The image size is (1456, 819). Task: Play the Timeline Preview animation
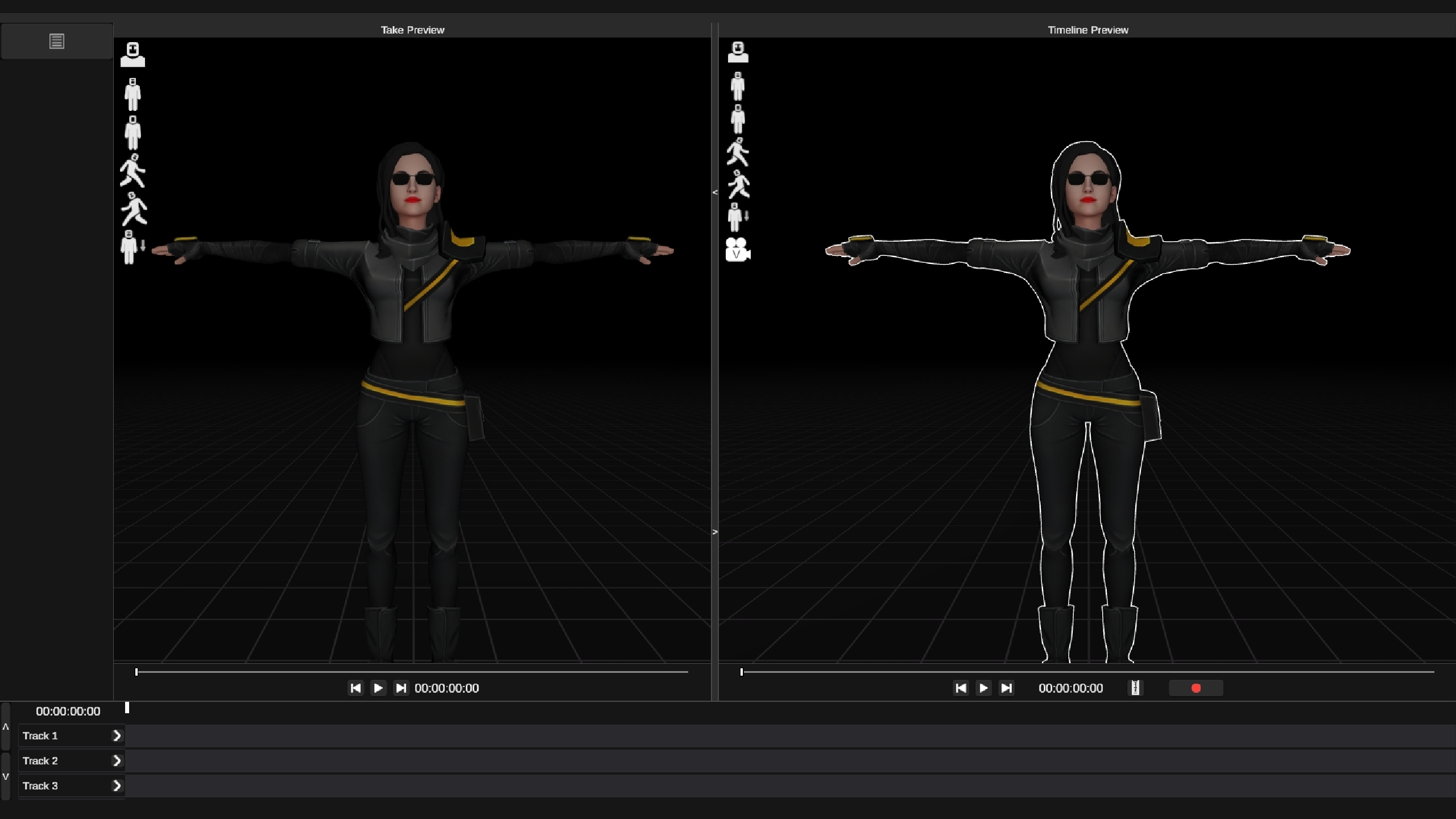983,688
